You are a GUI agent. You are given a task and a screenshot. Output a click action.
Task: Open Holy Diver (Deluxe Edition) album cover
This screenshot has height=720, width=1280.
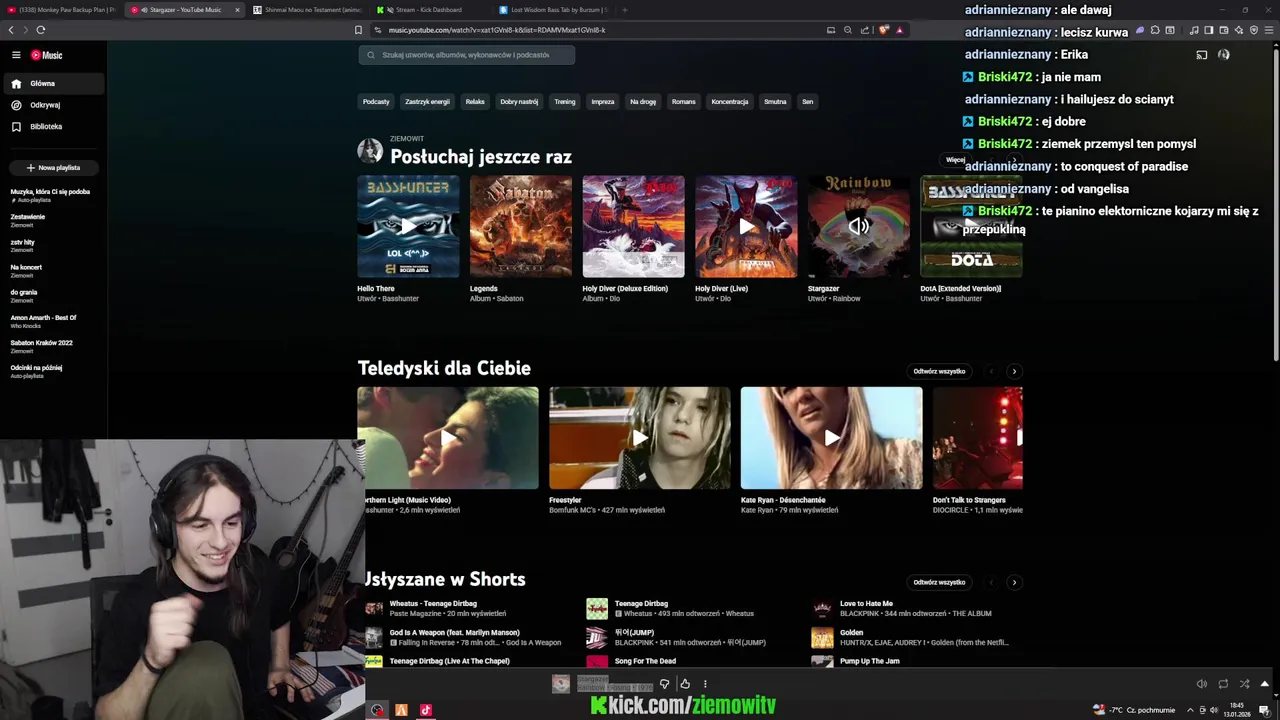coord(634,227)
